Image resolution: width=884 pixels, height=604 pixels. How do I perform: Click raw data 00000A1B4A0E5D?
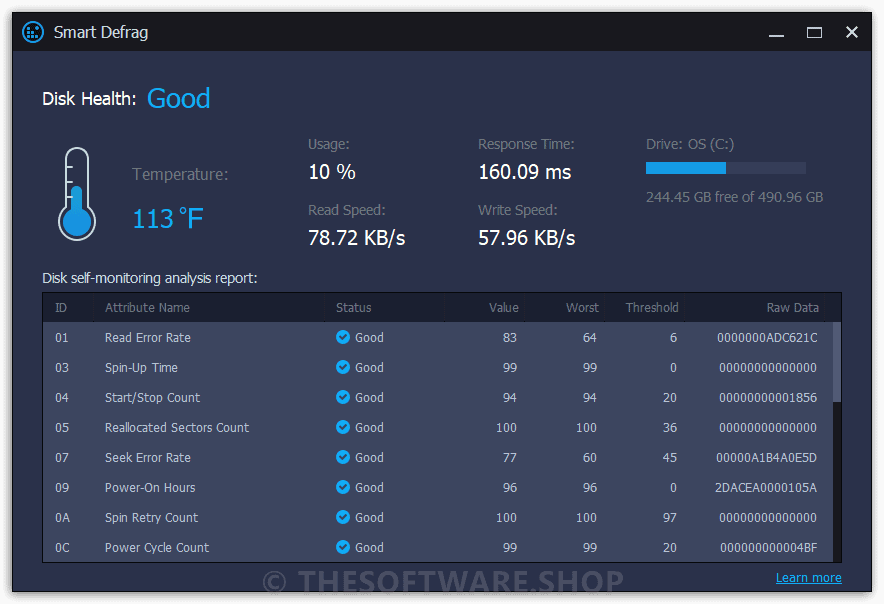pyautogui.click(x=766, y=457)
